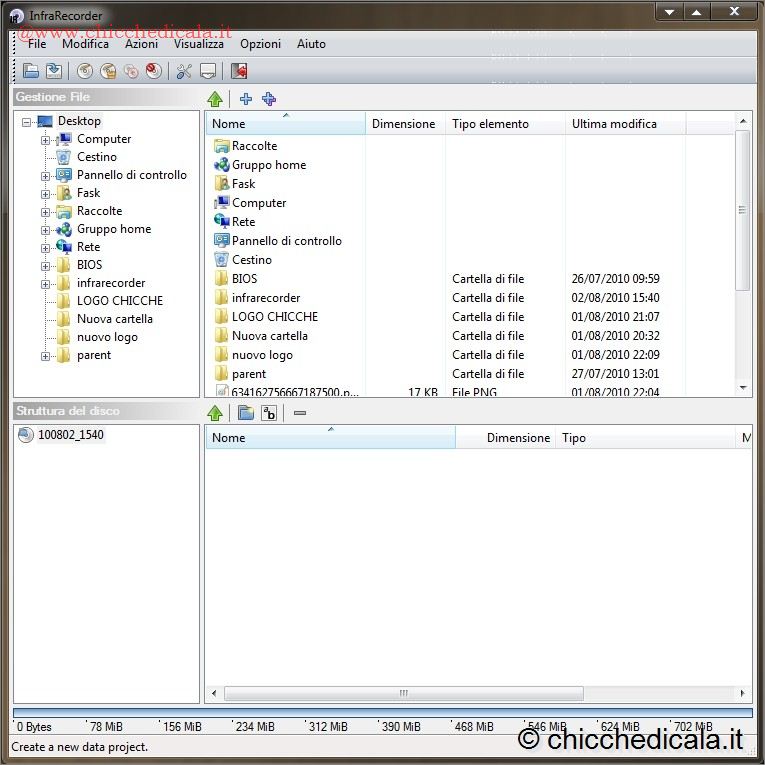This screenshot has width=765, height=765.
Task: Click the Copy disc toolbar icon
Action: [x=131, y=71]
